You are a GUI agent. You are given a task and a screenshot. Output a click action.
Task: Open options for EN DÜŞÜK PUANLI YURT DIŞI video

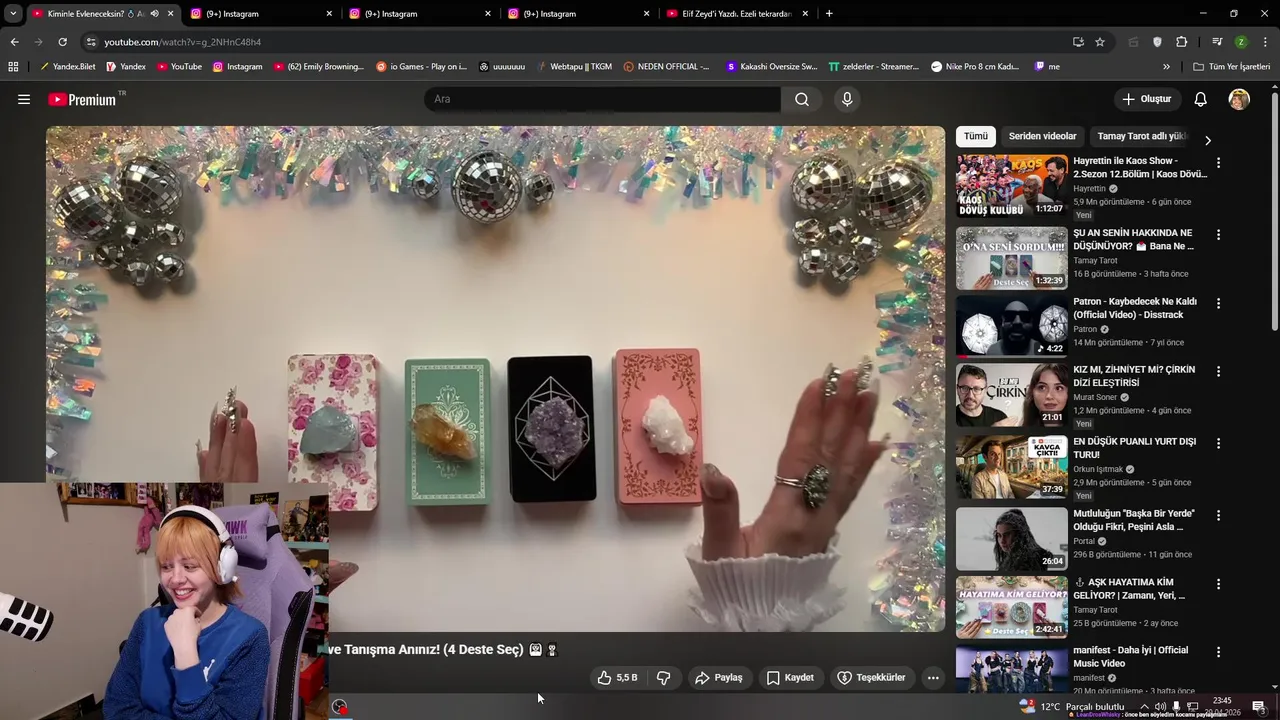tap(1218, 443)
